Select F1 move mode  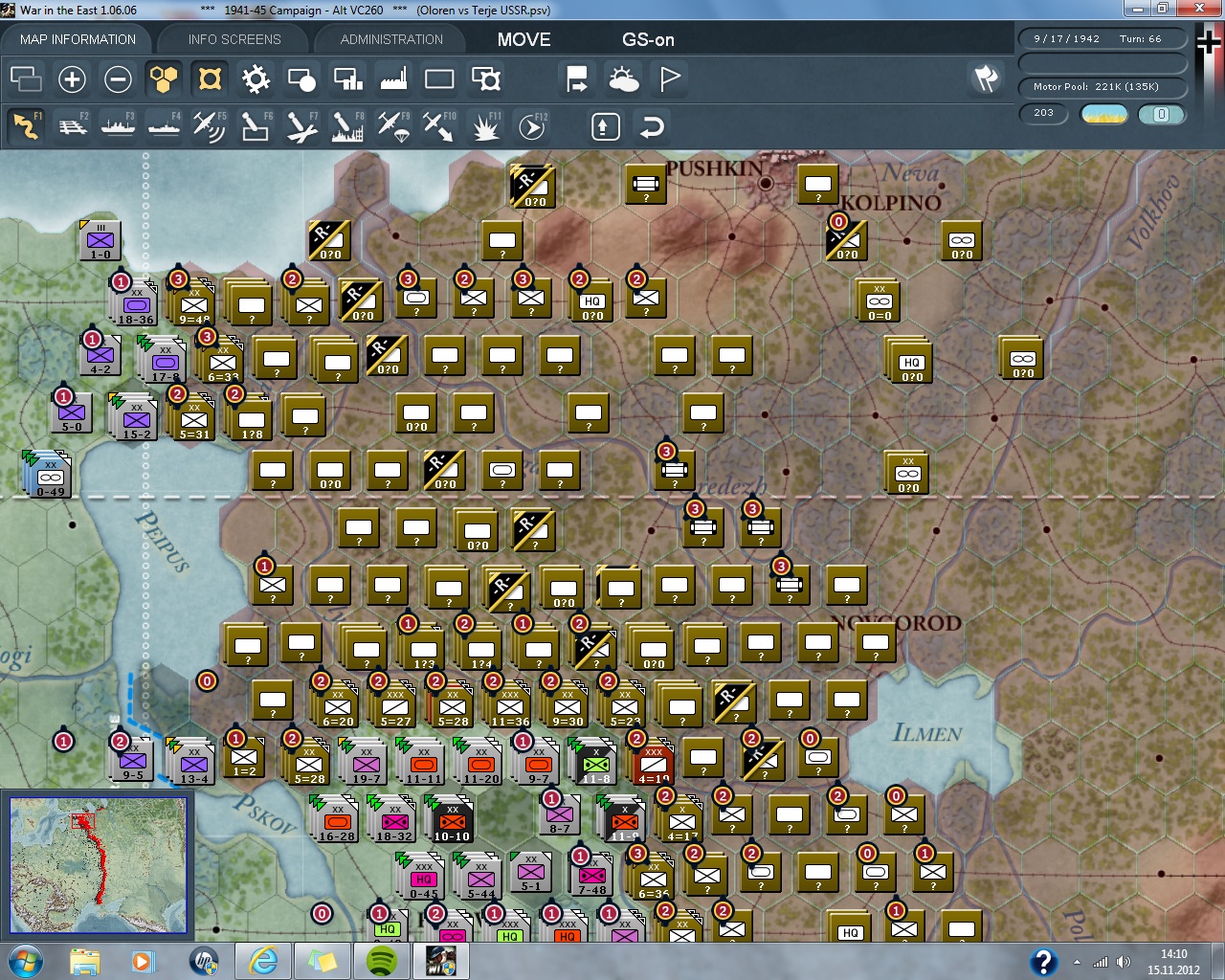point(26,126)
